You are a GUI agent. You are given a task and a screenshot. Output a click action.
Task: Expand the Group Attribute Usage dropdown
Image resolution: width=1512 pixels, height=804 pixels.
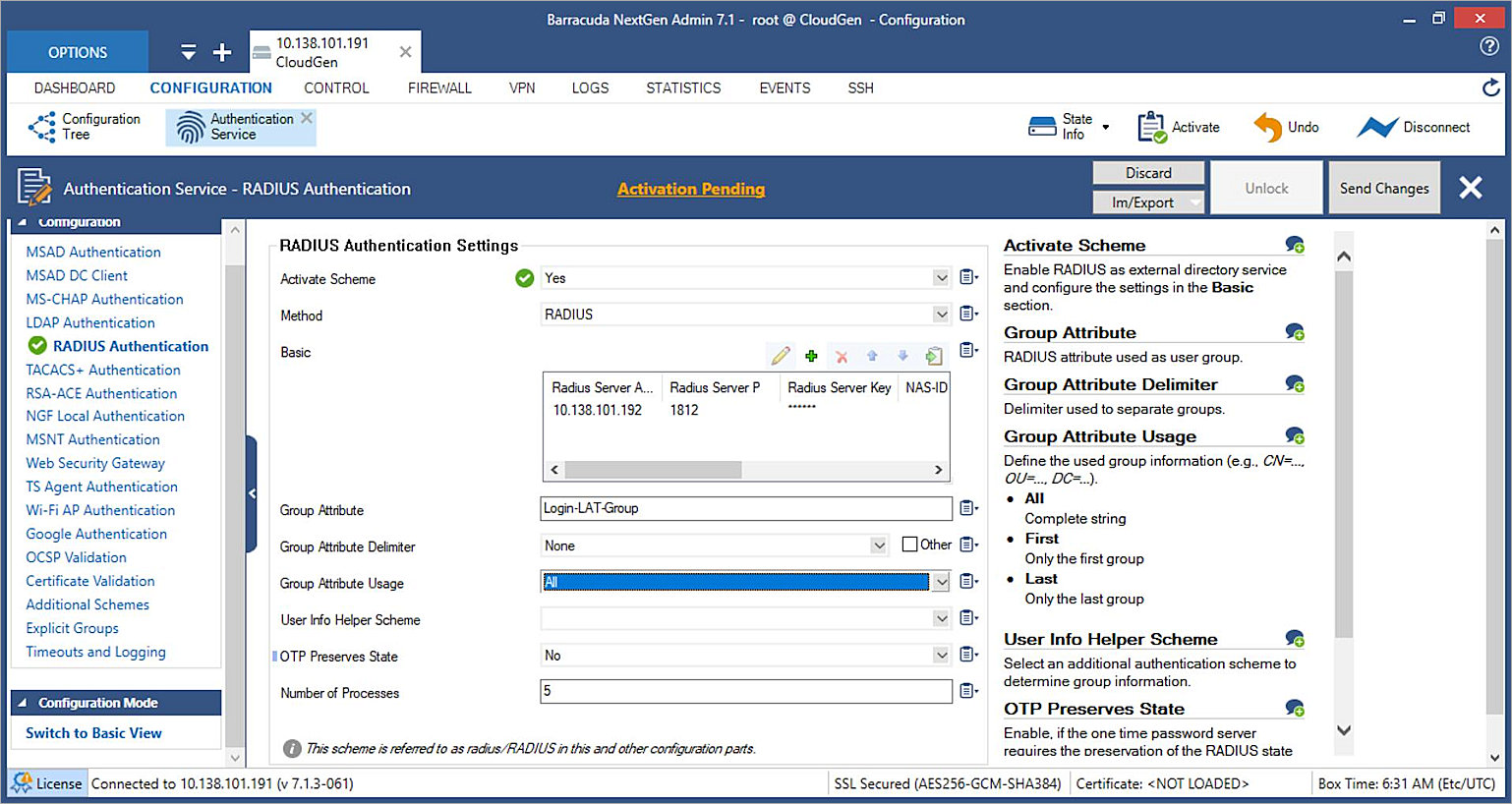[x=941, y=582]
